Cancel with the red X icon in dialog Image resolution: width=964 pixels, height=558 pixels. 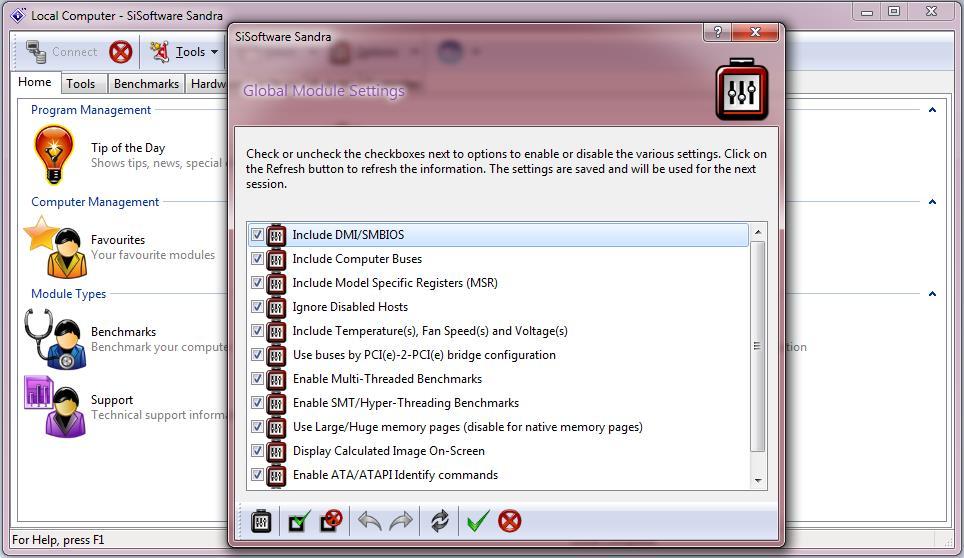(510, 521)
